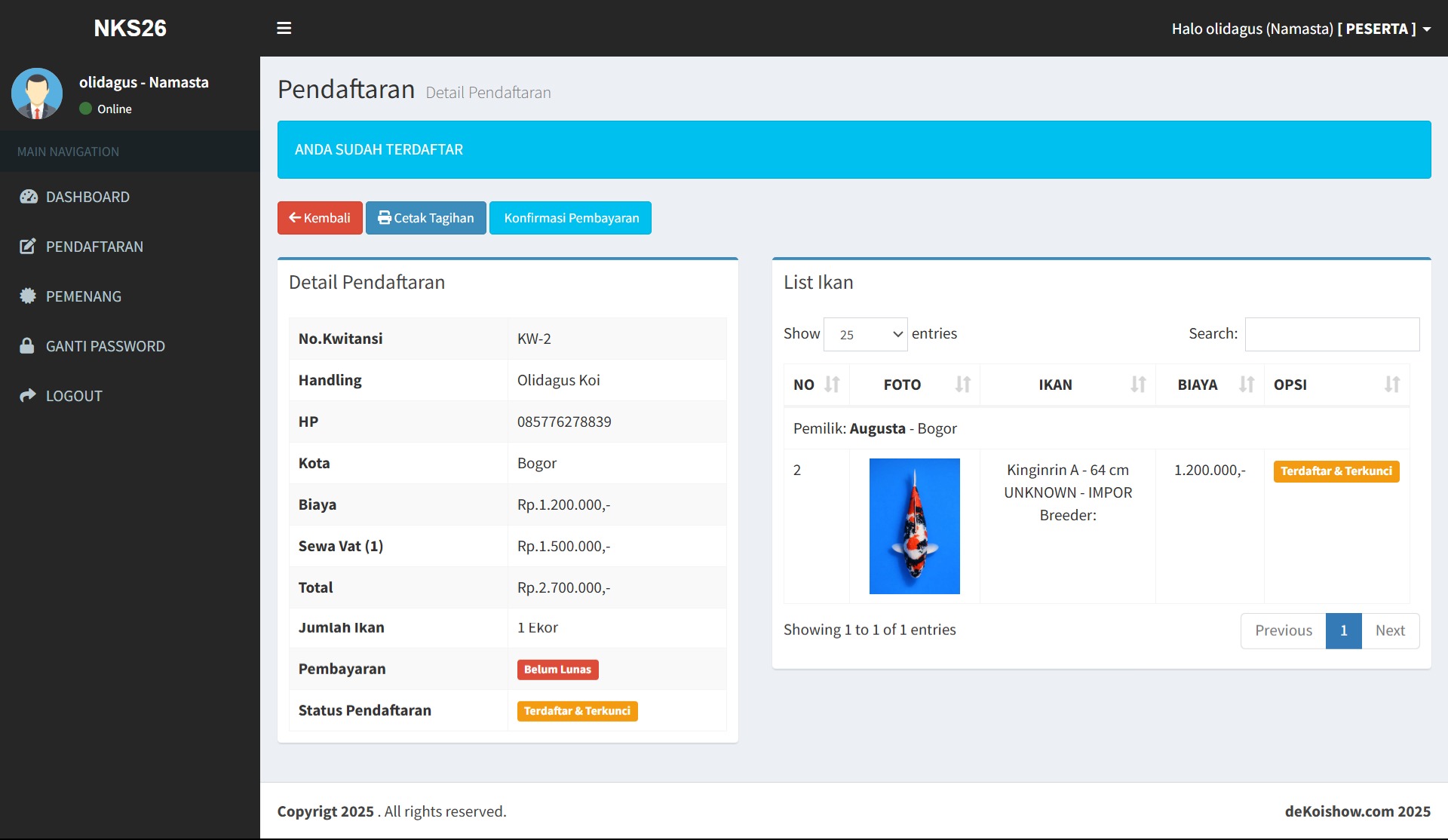This screenshot has height=840, width=1448.
Task: Print invoice with Cetak Tagihan
Action: (426, 218)
